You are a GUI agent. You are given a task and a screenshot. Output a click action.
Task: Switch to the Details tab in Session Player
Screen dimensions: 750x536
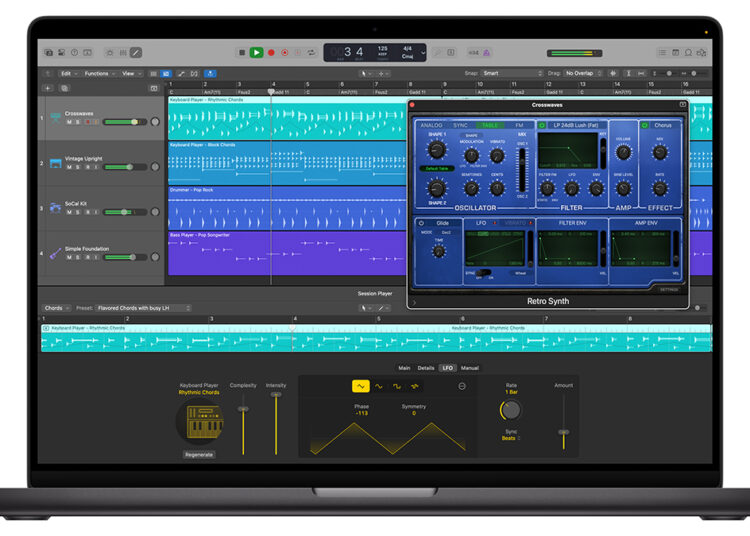(x=426, y=368)
